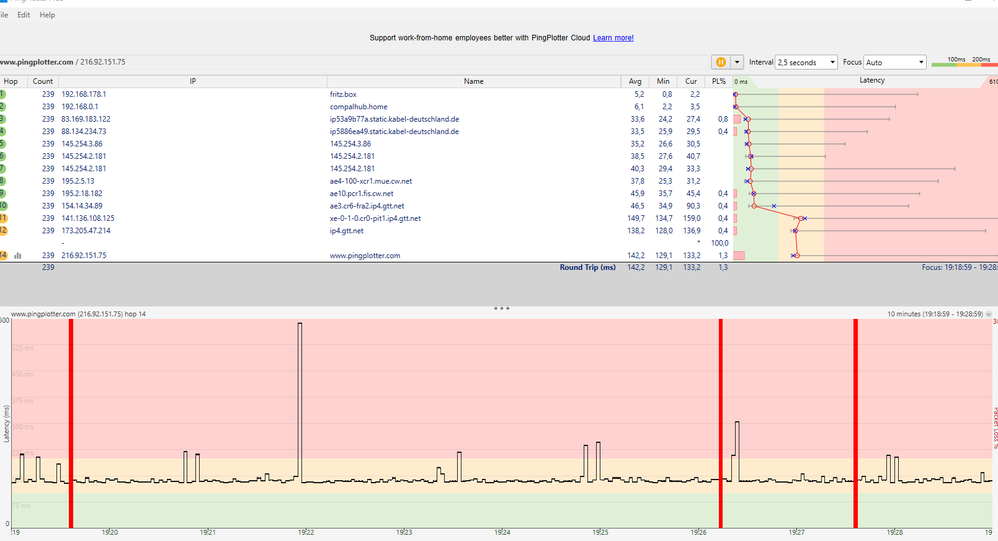
Task: Click hop 14 bar graph icon
Action: point(18,256)
